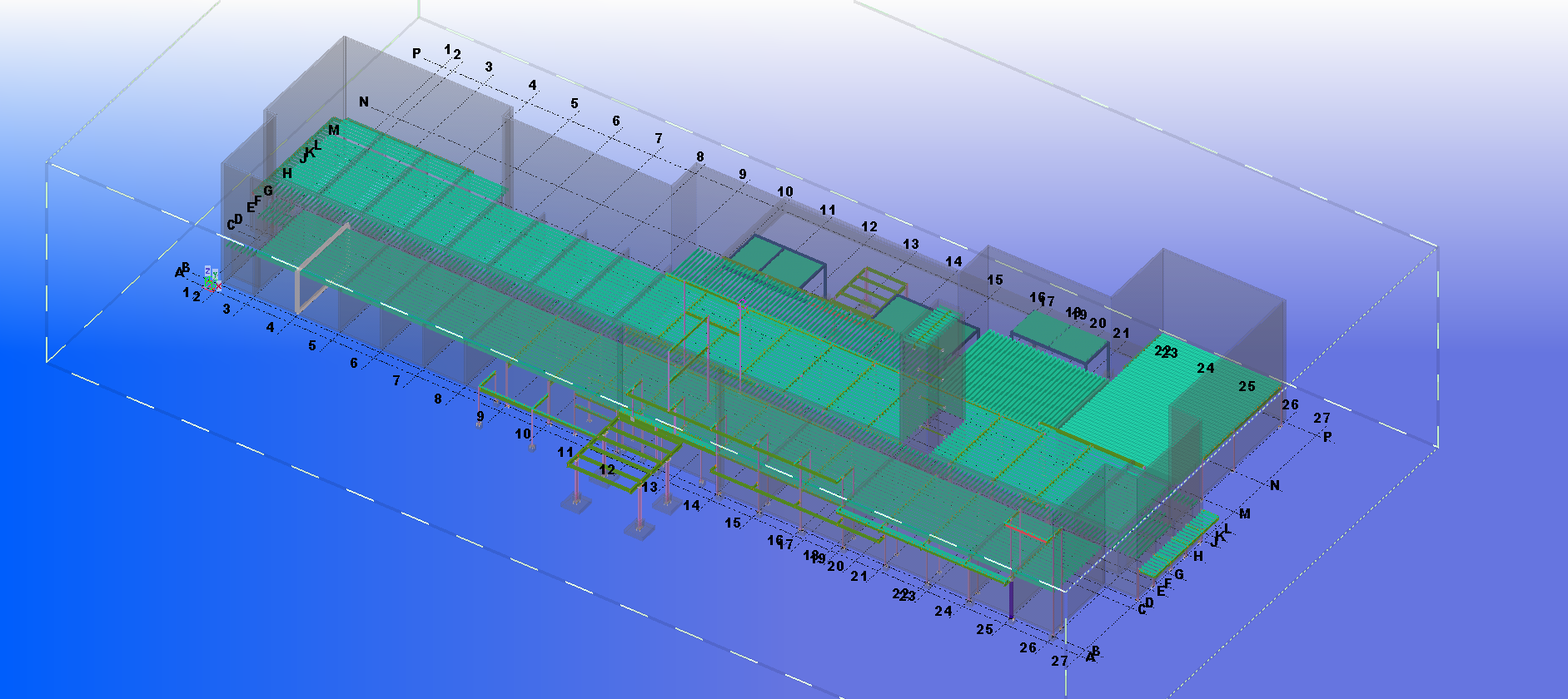Select grid label 14 on the back grid row
The image size is (1568, 699).
(953, 261)
